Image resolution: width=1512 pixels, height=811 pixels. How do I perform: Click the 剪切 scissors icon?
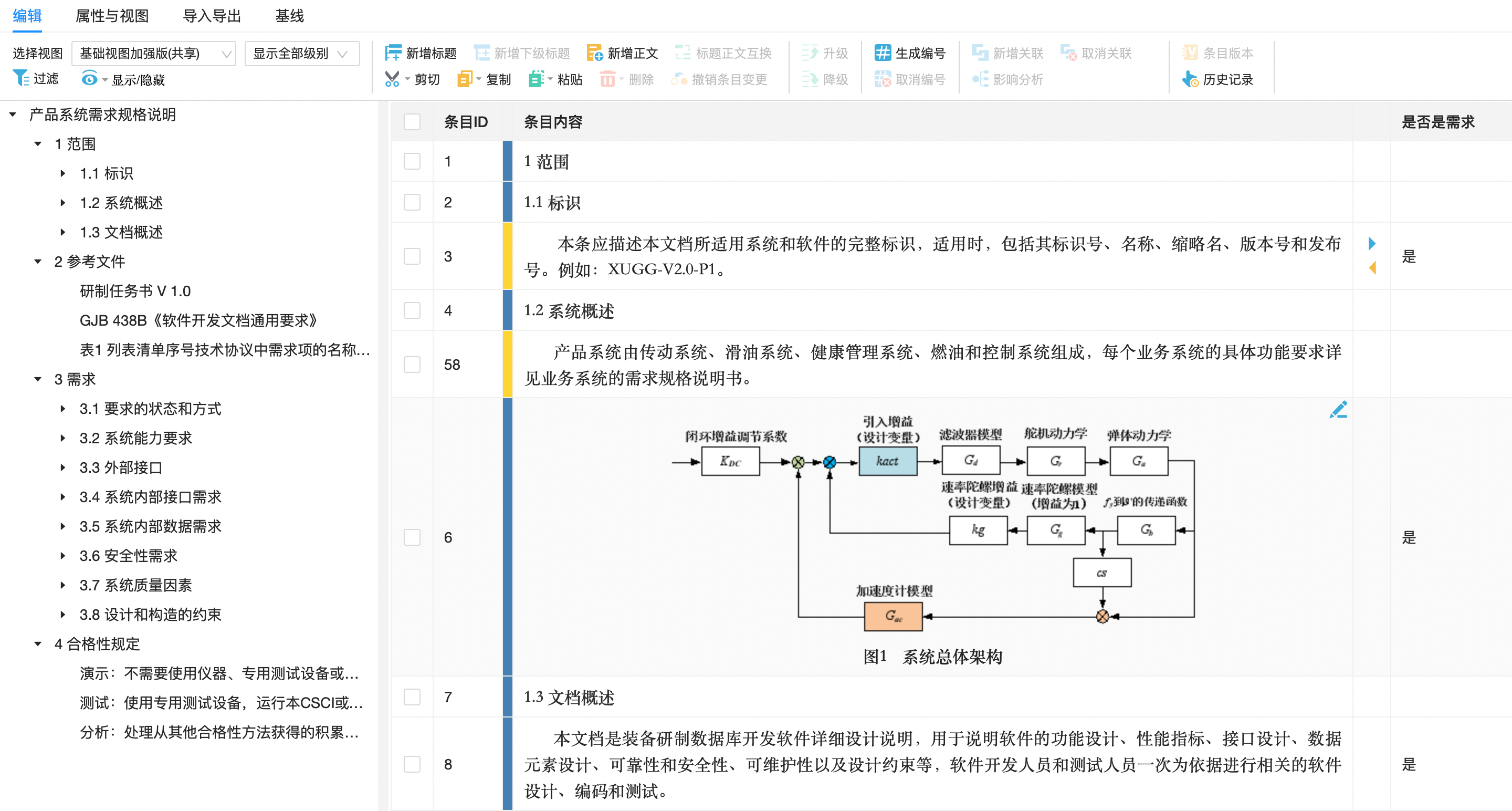392,79
